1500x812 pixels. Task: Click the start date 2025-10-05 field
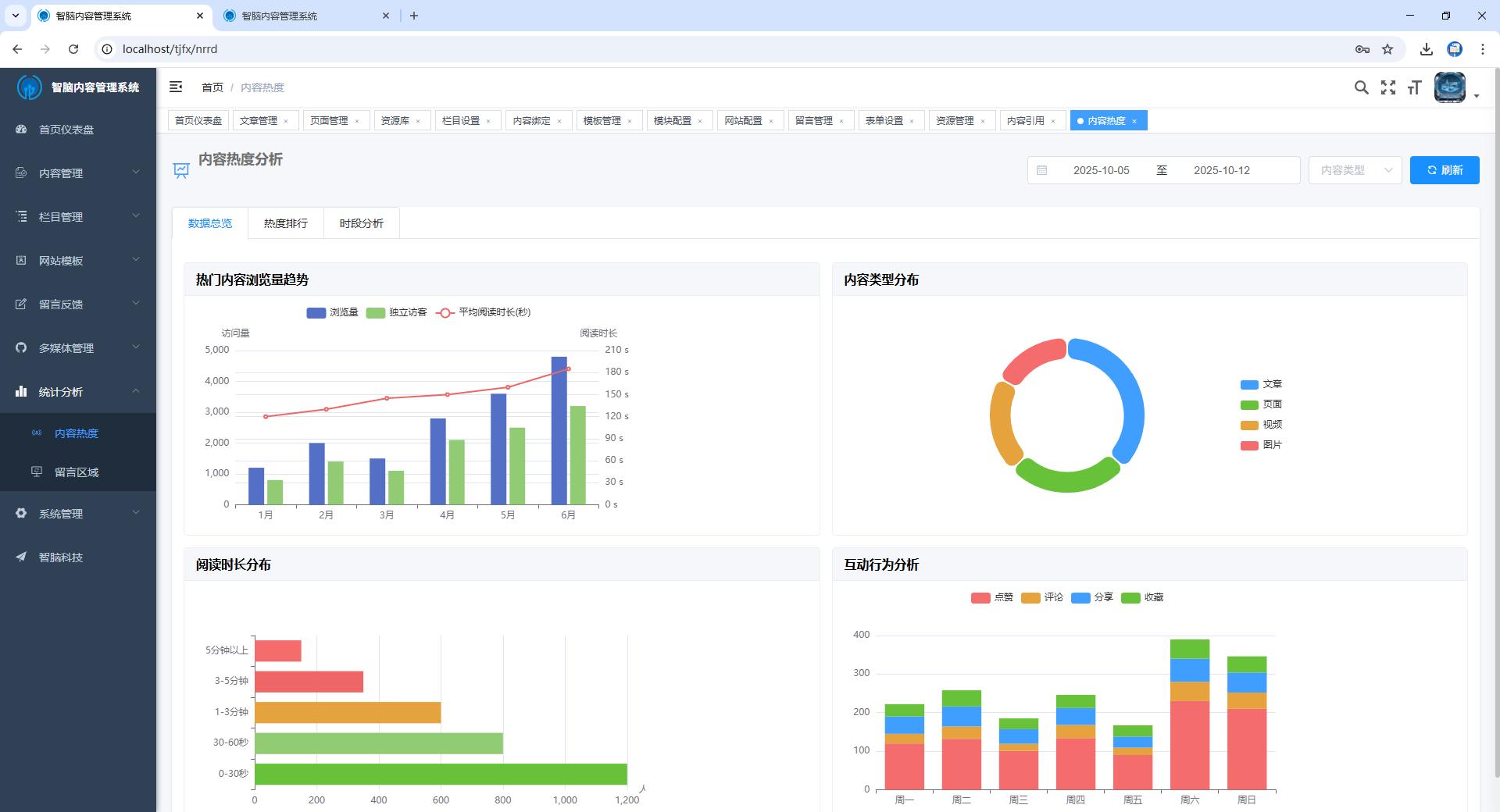[1101, 170]
